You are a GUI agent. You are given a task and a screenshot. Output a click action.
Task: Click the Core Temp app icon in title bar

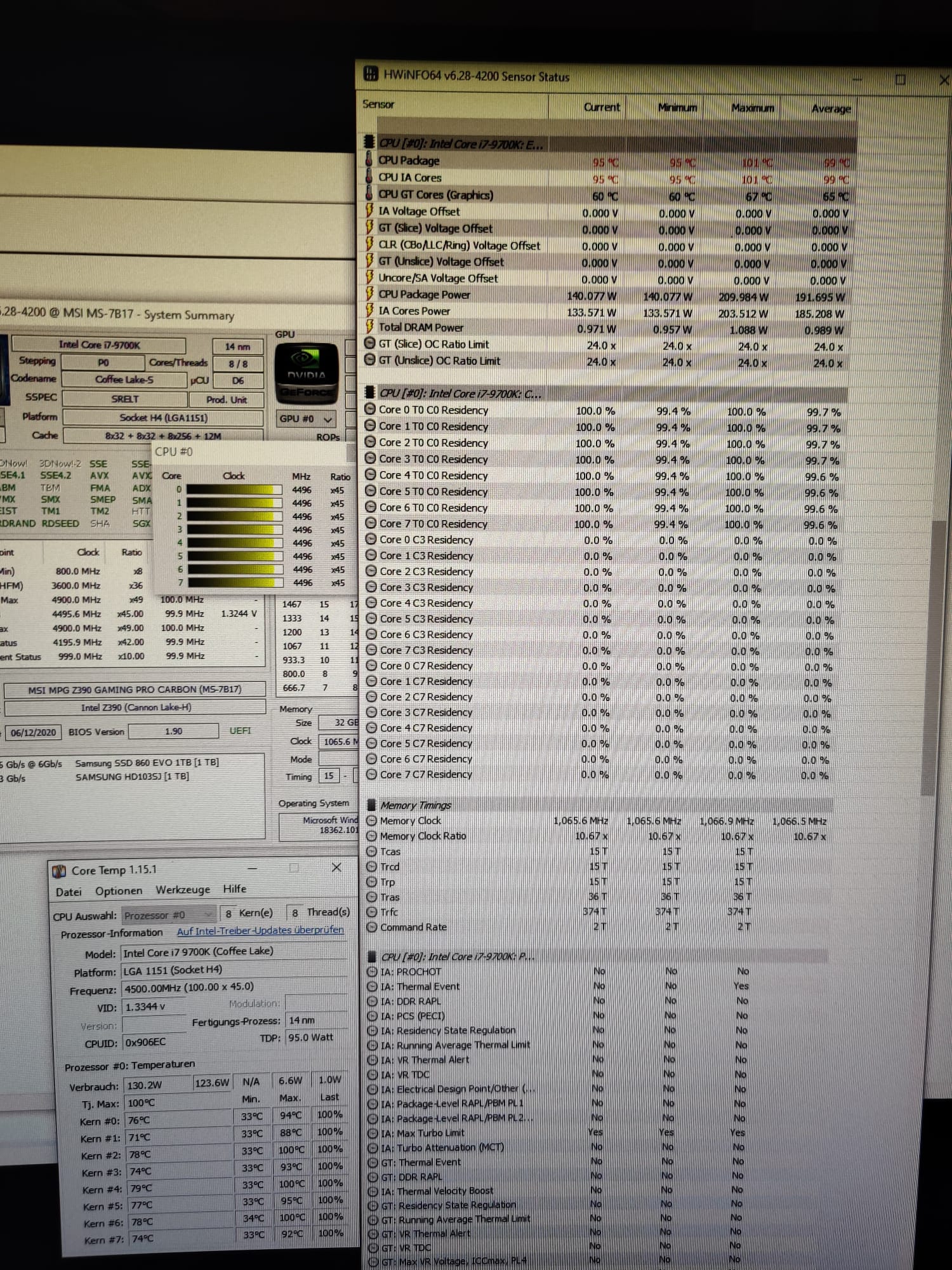[58, 871]
